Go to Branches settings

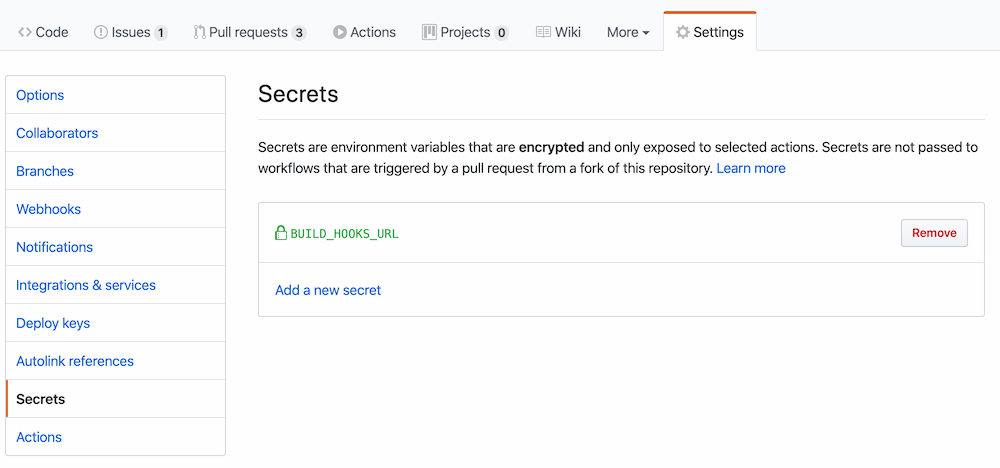115,171
